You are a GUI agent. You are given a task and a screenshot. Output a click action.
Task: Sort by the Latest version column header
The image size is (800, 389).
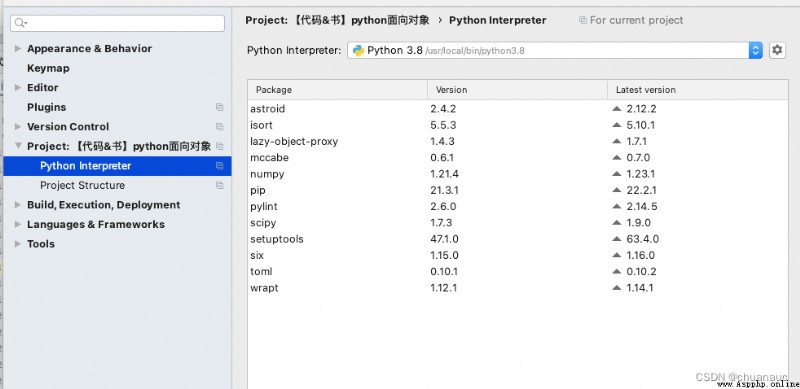point(697,90)
